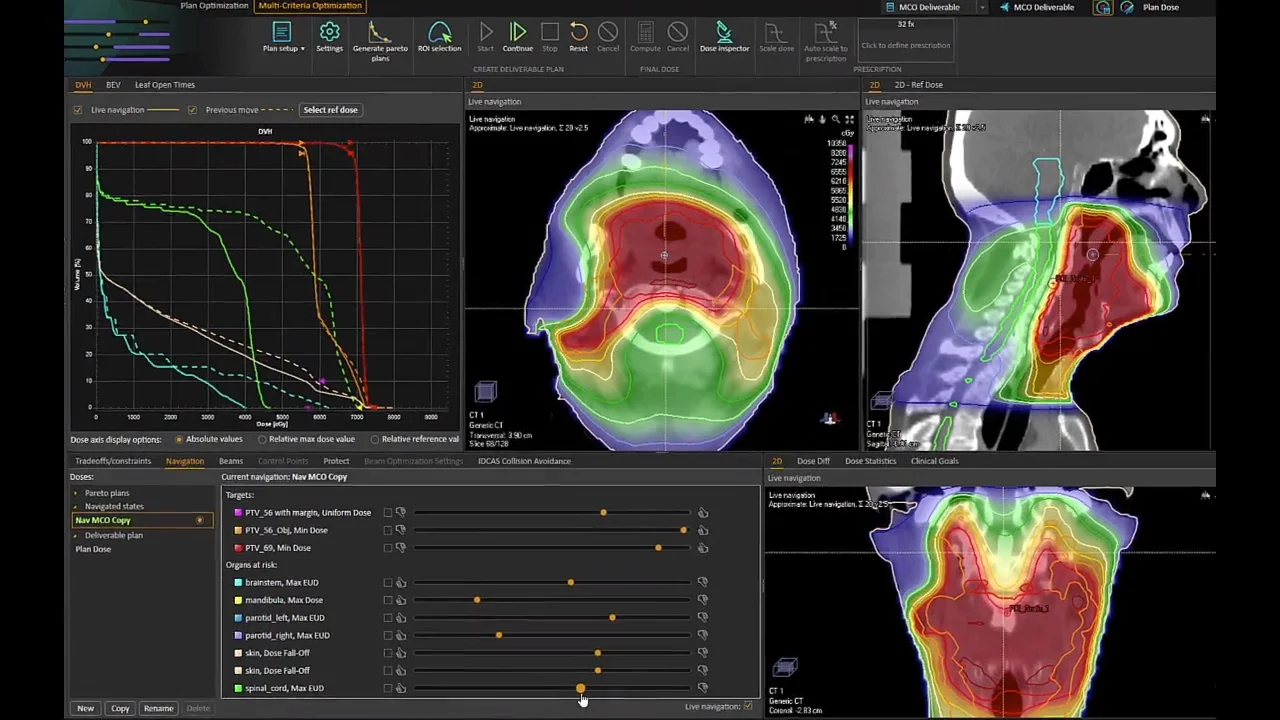Switch to the Plan Optimization tab
This screenshot has height=720, width=1280.
pyautogui.click(x=214, y=6)
